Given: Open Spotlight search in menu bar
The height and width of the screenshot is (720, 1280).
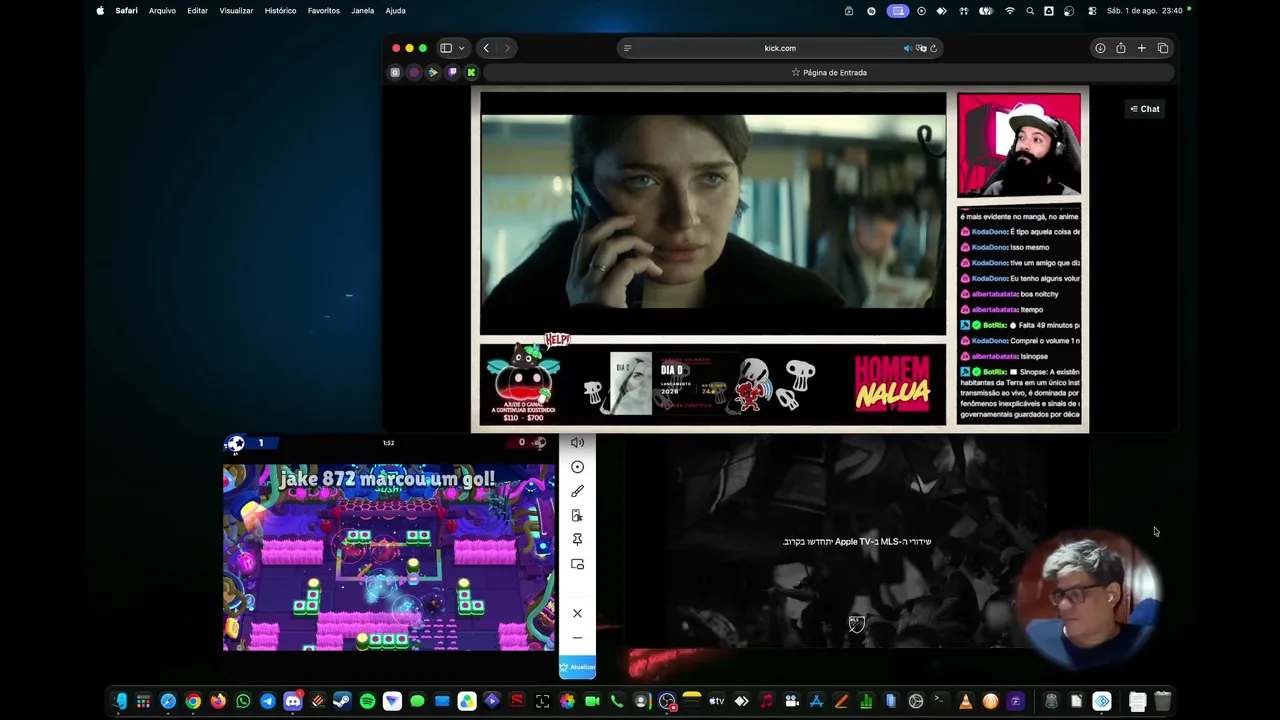Looking at the screenshot, I should tap(1030, 11).
